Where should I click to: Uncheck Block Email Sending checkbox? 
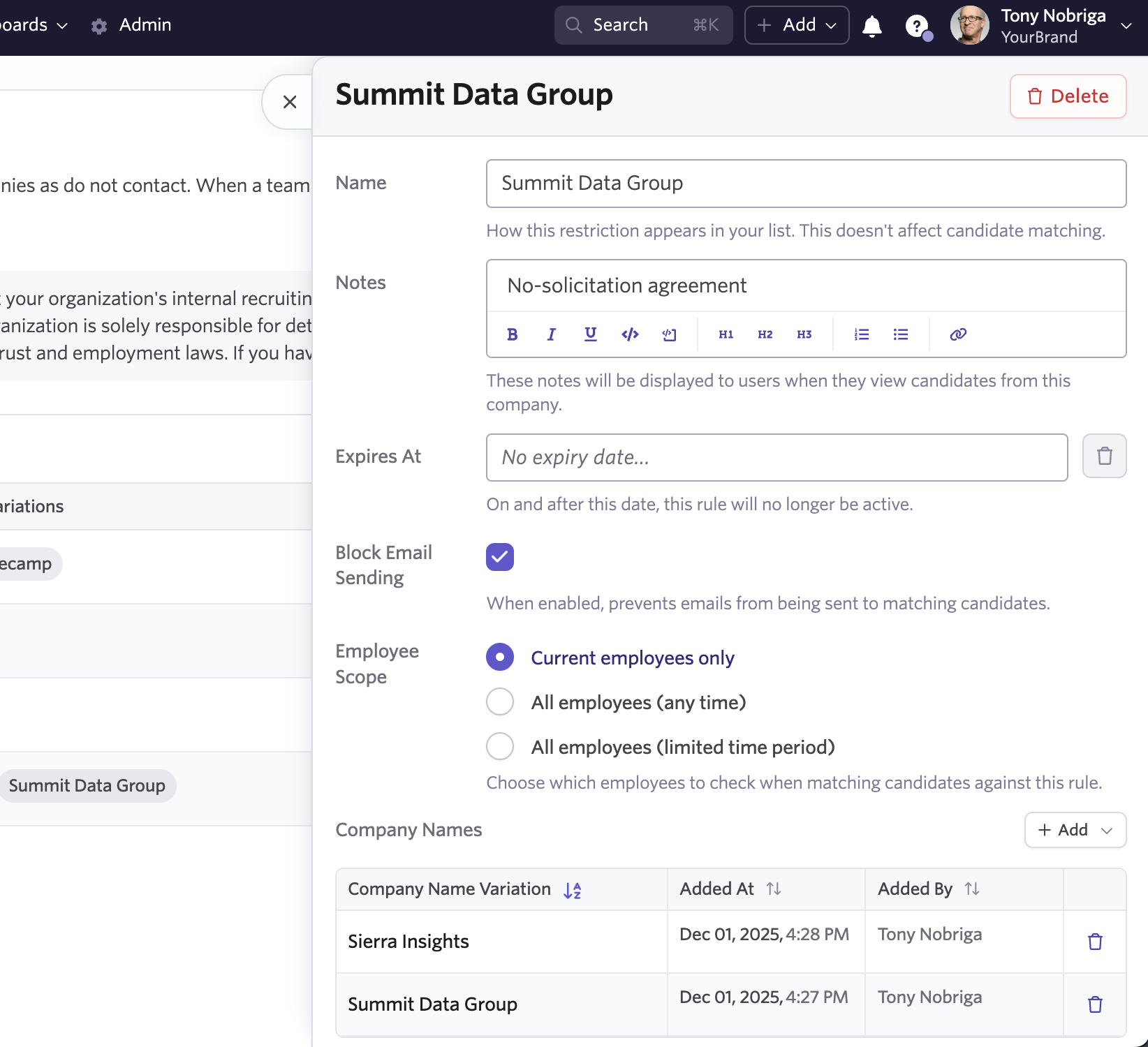click(500, 557)
